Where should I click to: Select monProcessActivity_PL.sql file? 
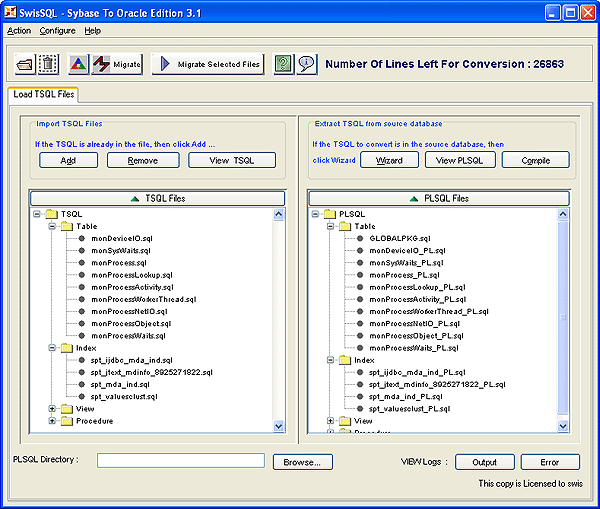click(x=418, y=299)
